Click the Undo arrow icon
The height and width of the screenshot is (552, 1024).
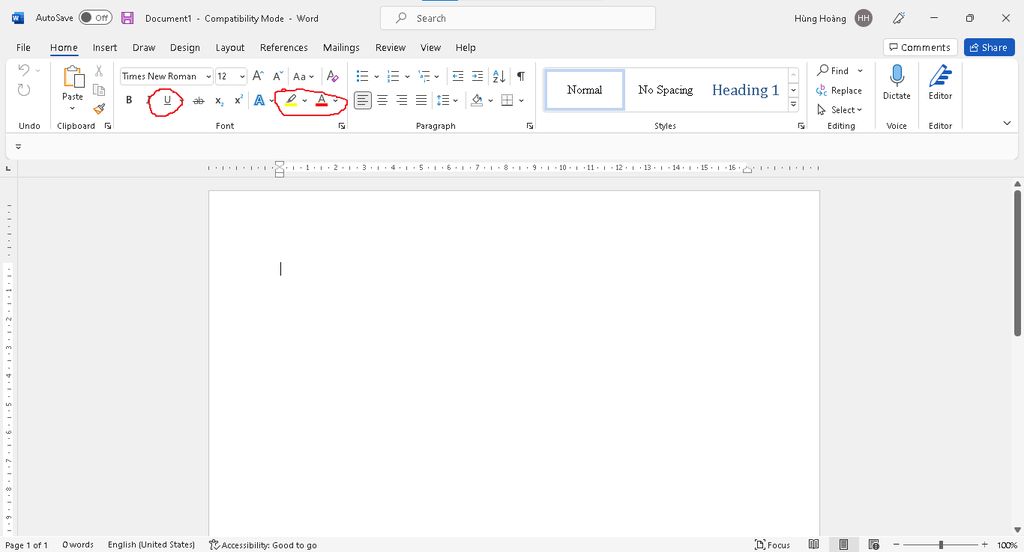24,70
